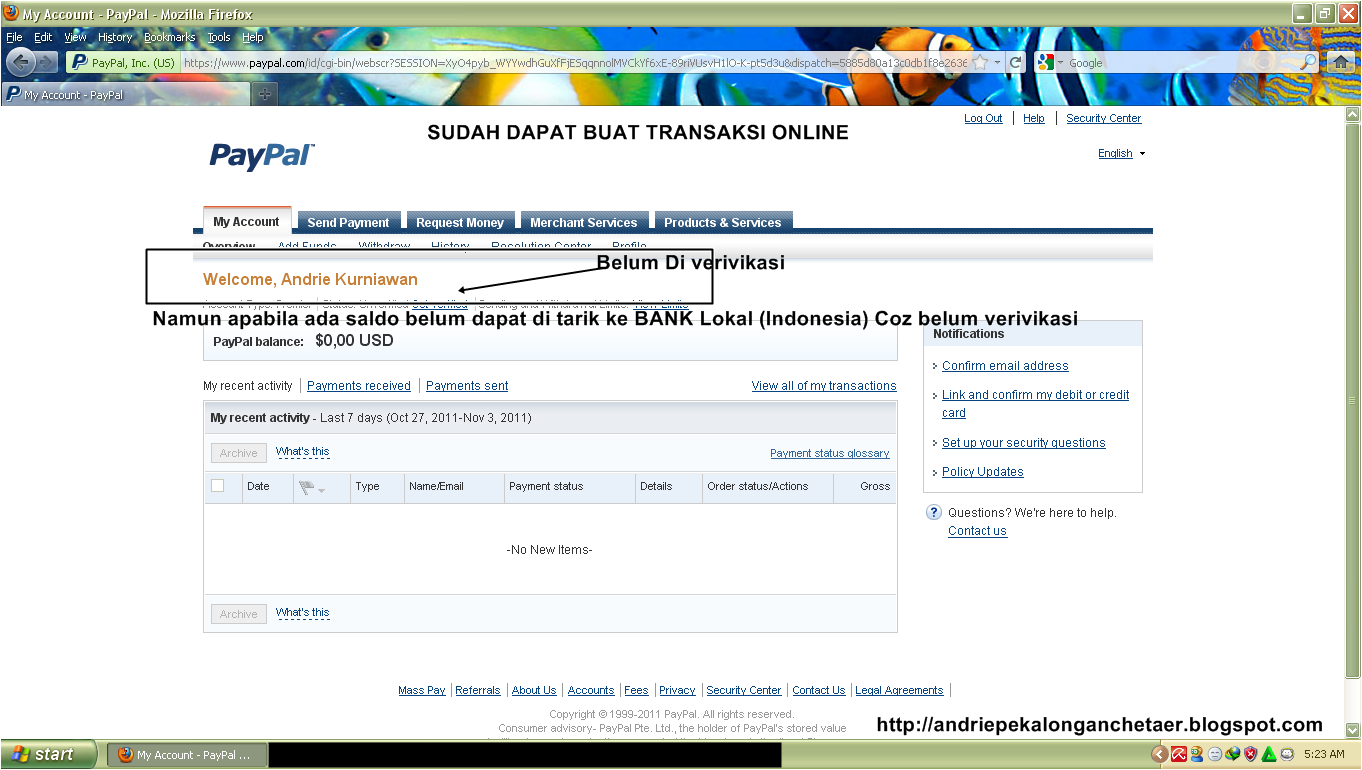
Task: Switch to the Merchant Services tab
Action: (x=583, y=222)
